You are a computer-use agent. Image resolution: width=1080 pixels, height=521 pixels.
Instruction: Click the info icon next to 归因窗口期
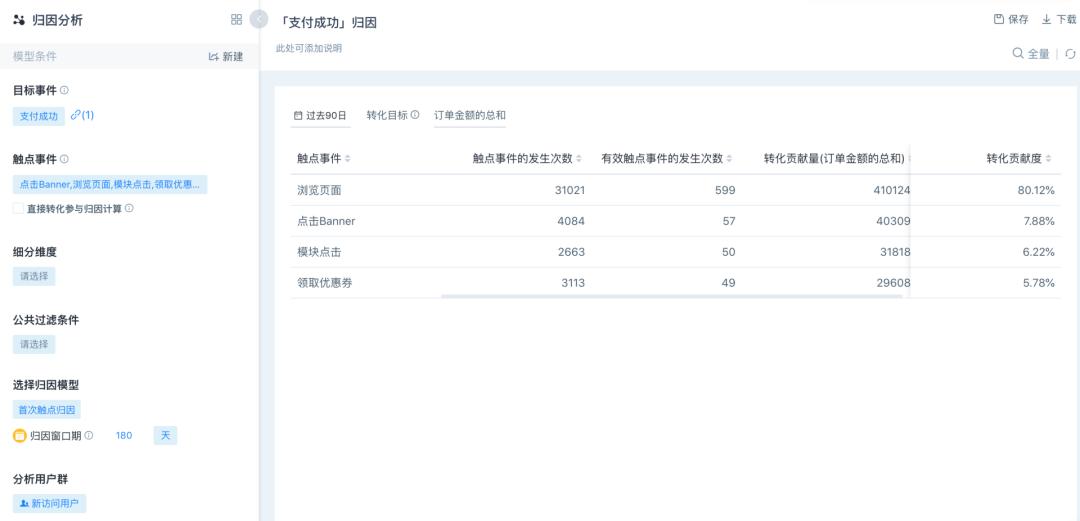point(89,436)
